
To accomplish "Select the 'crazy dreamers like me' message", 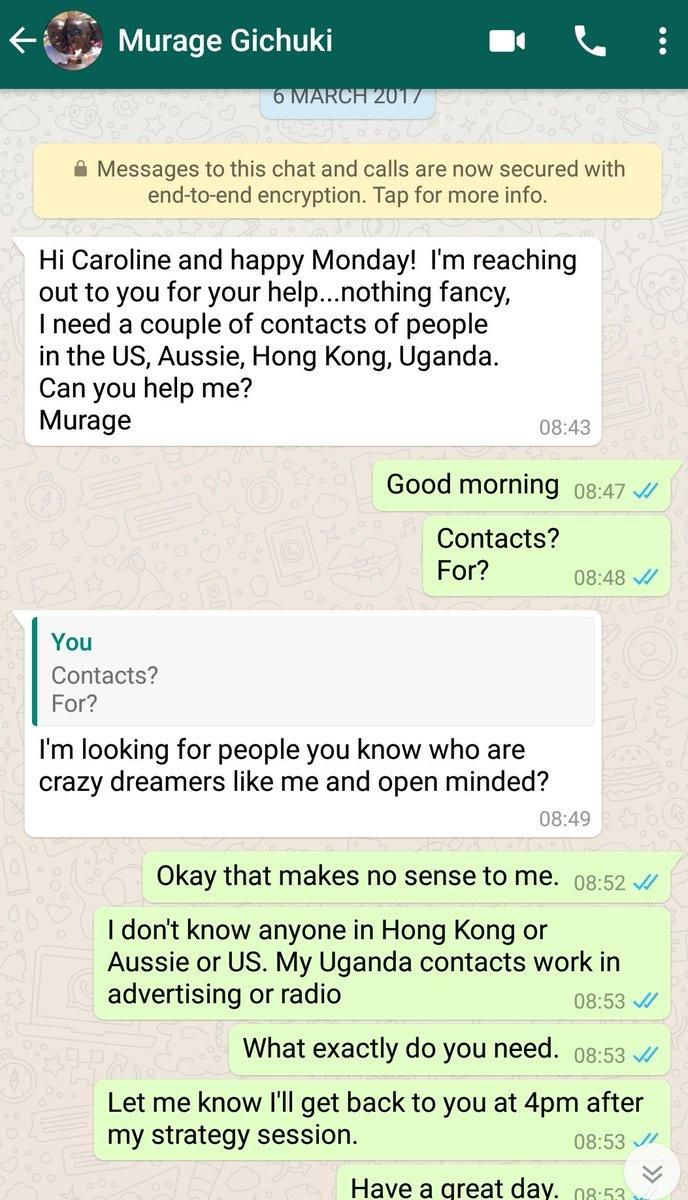I will (x=313, y=720).
